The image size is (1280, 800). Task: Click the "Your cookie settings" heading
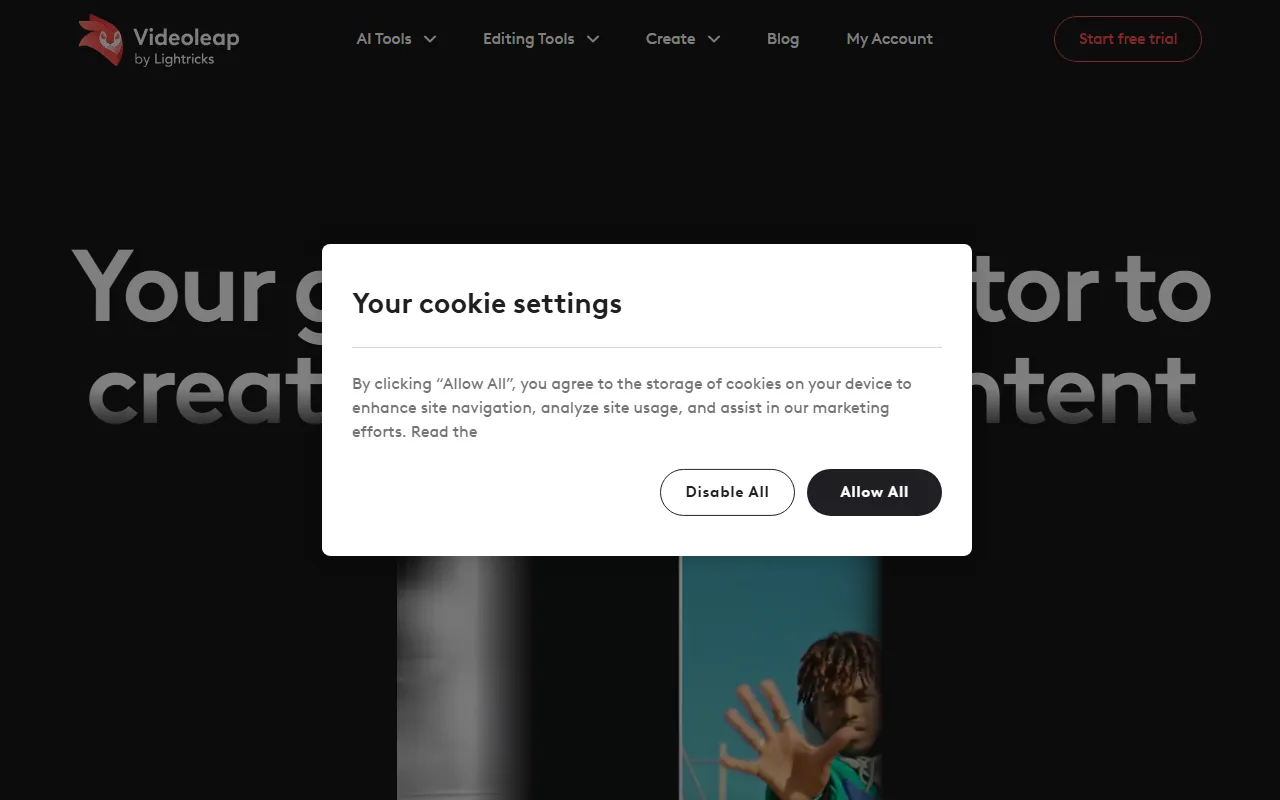coord(487,303)
